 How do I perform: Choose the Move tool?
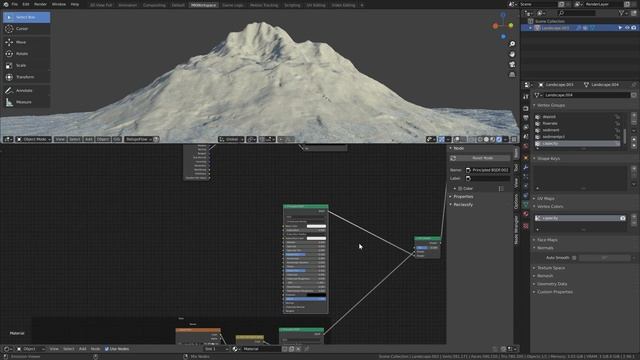click(x=27, y=42)
